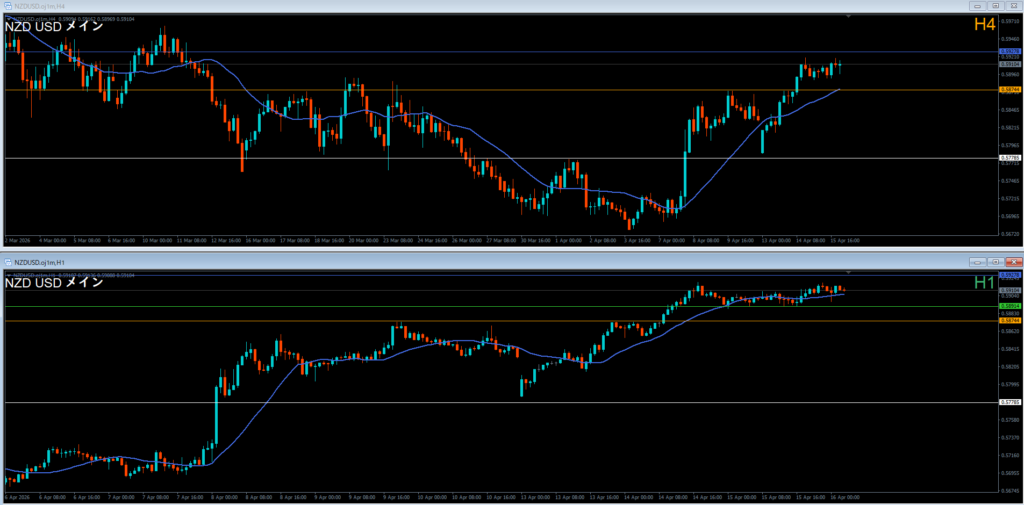Click white 0.57785 price label on H1 chart
The image size is (1024, 505).
click(1009, 402)
